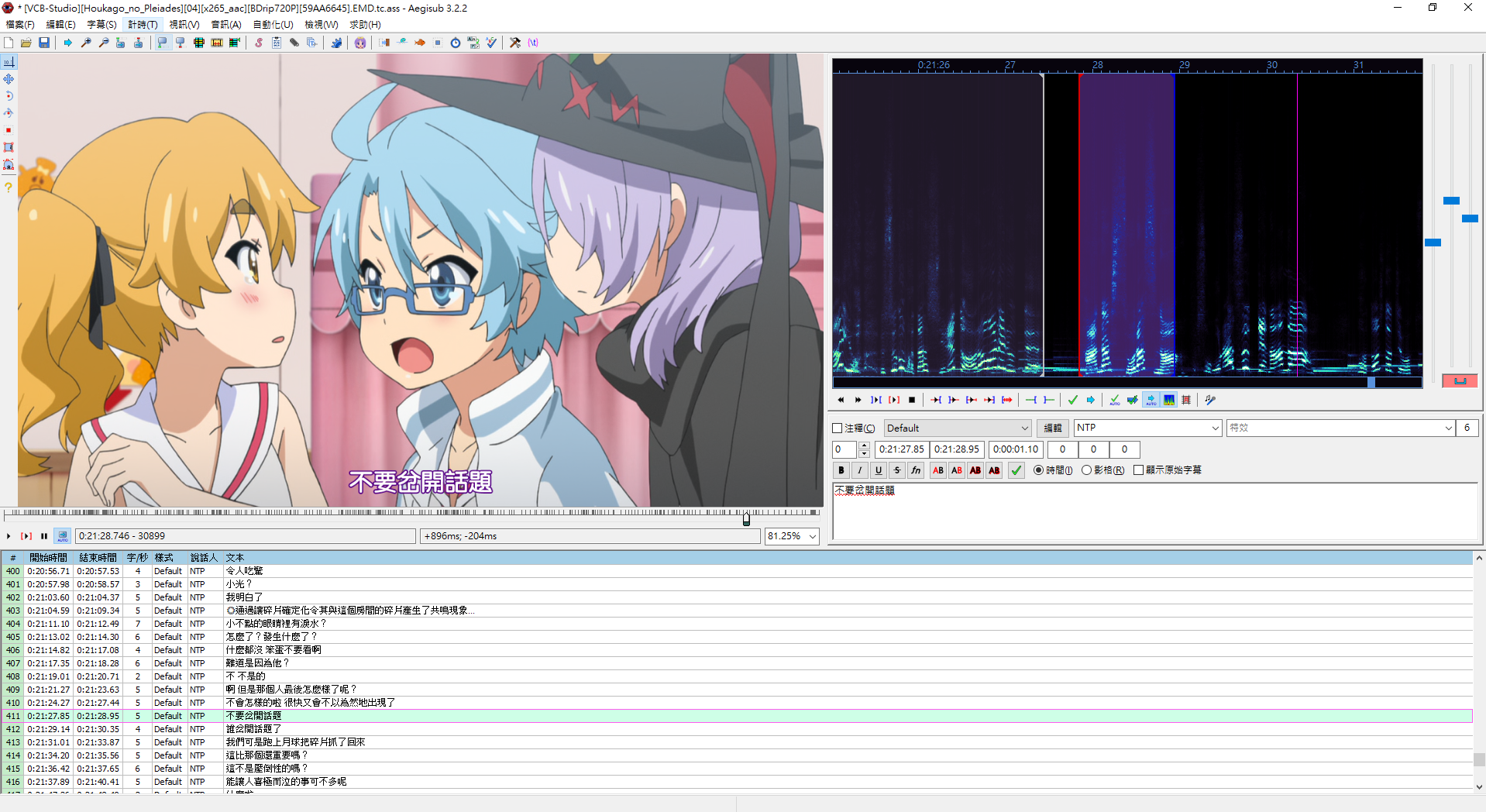Apply underline with the U button
The image size is (1486, 812).
(879, 470)
